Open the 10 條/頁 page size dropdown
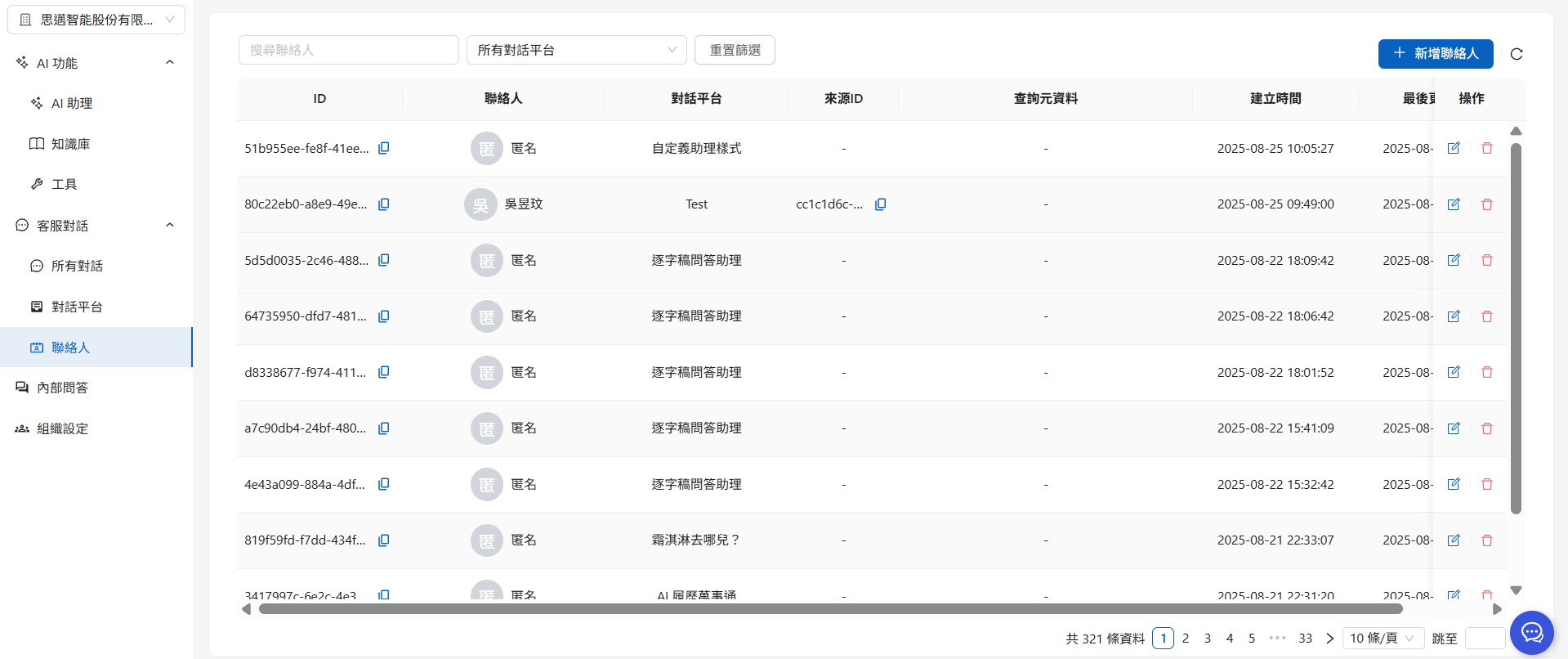 pos(1382,639)
